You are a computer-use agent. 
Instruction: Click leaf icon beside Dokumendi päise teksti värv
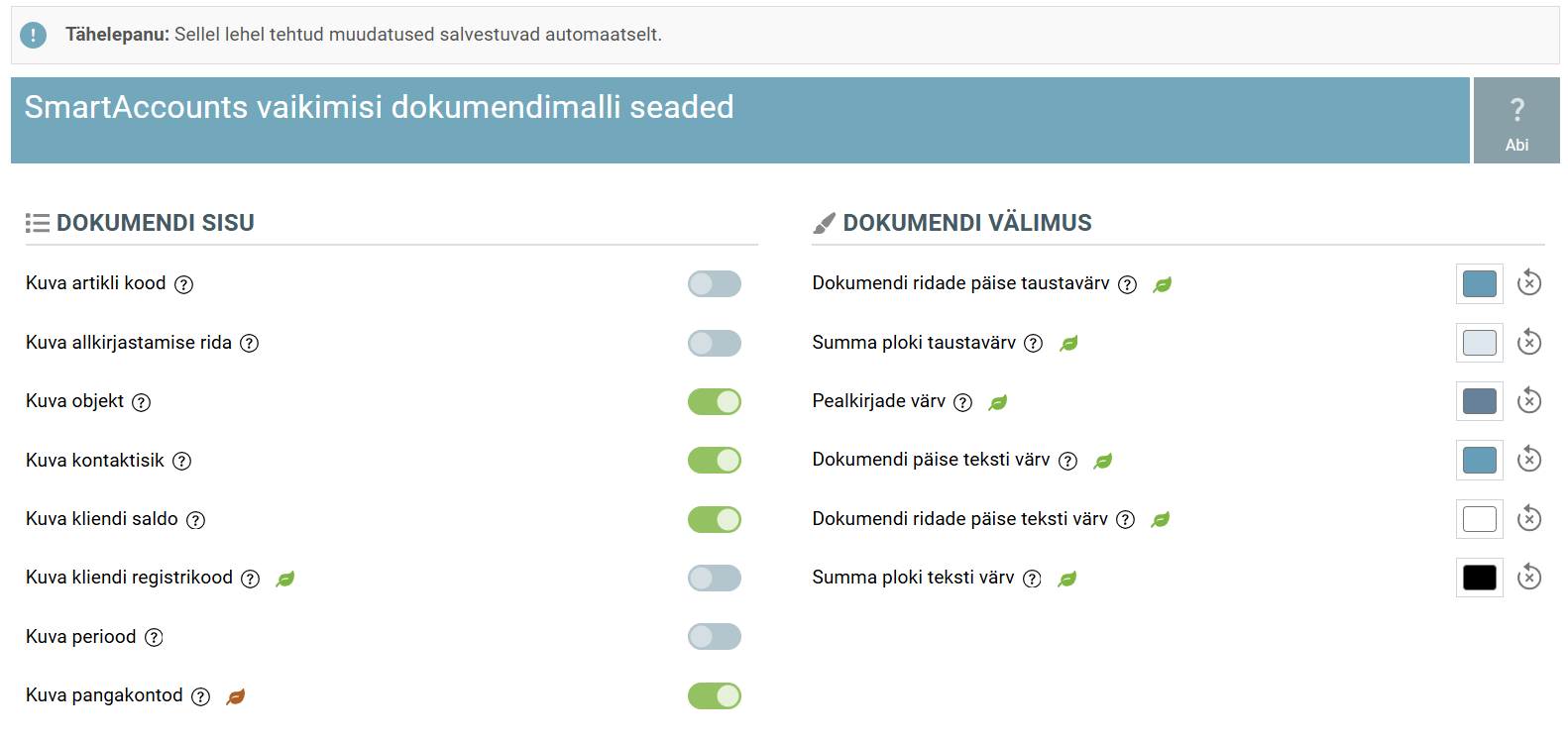1103,461
